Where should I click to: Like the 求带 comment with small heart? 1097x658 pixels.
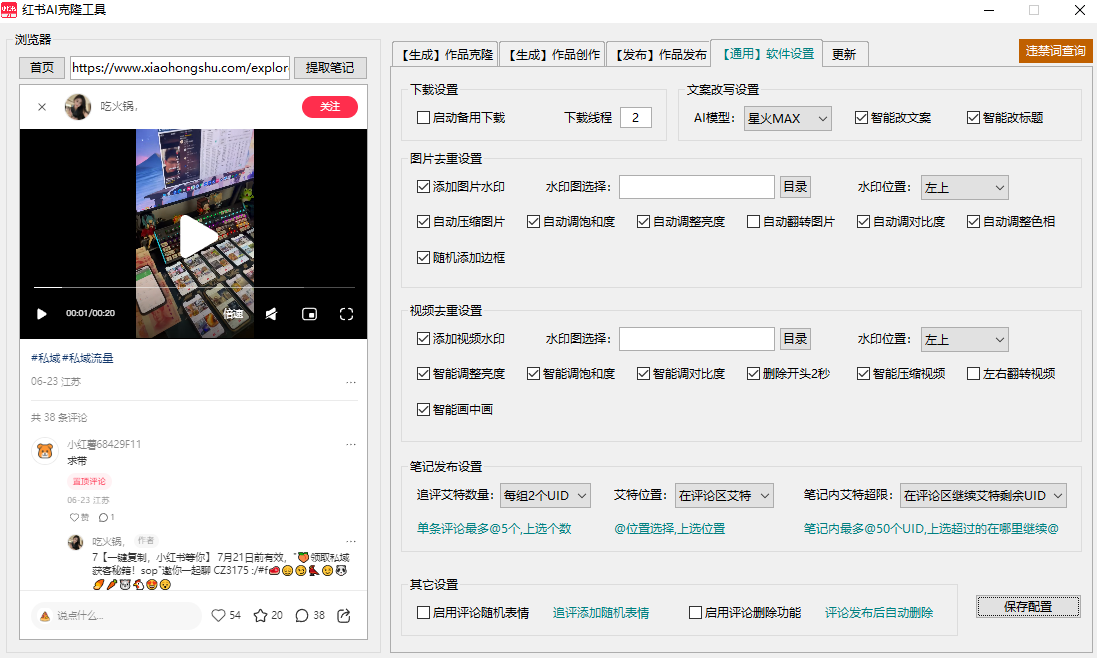74,517
